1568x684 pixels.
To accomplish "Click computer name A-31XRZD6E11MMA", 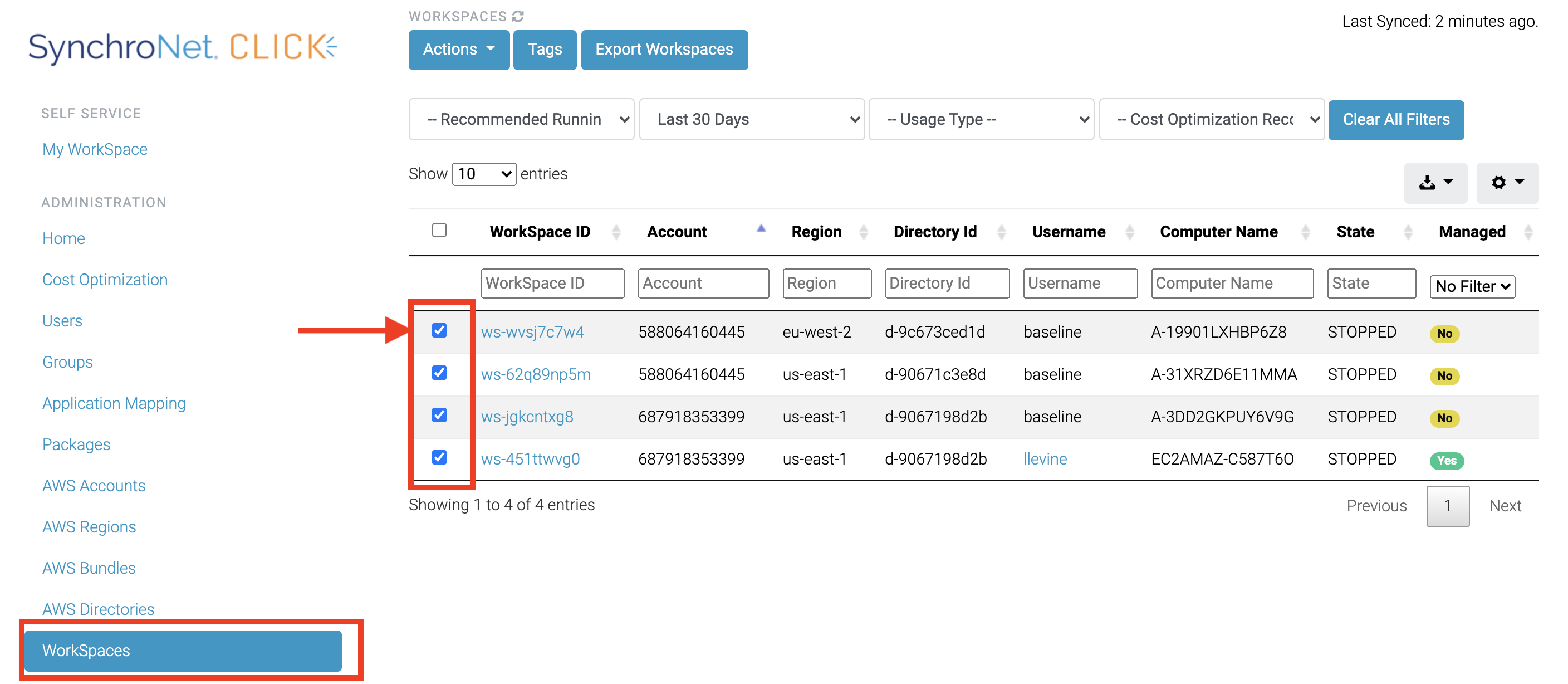I will pyautogui.click(x=1224, y=375).
